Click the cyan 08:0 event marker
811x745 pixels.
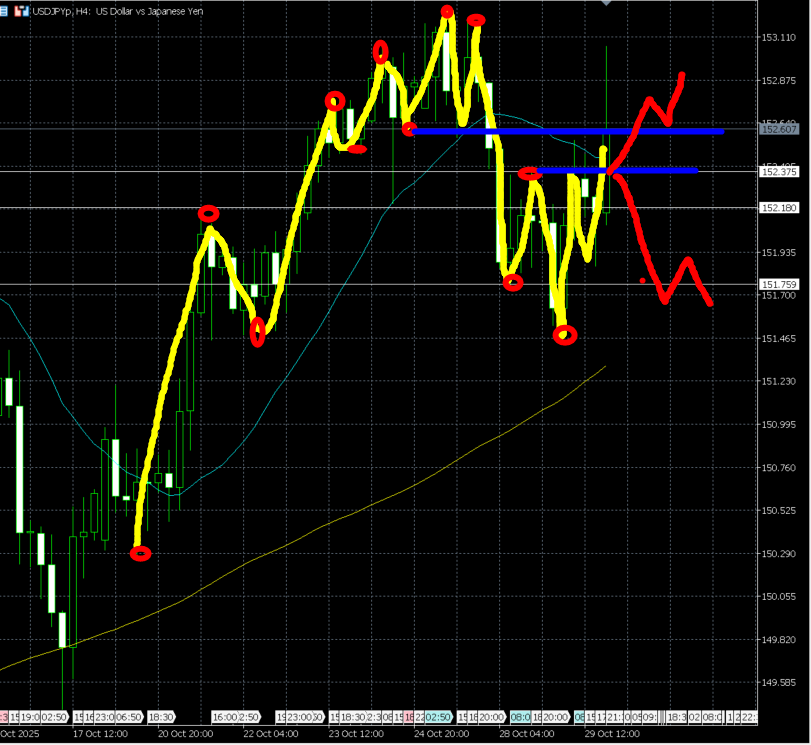pos(521,717)
